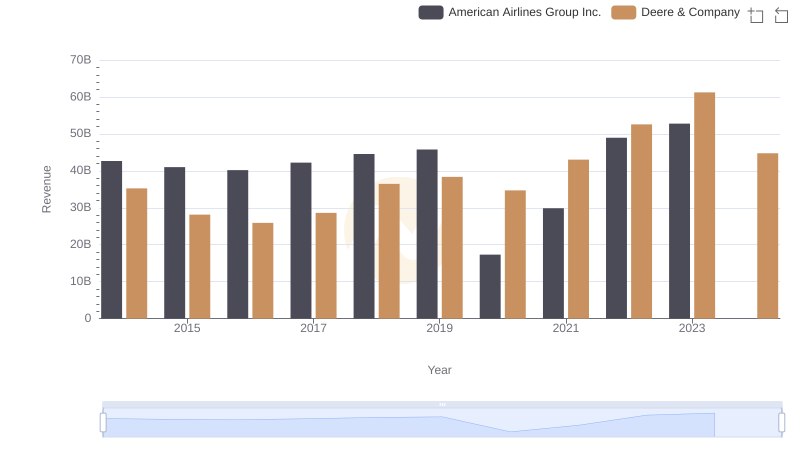Click the Deere & Company 2021 bar
The height and width of the screenshot is (461, 800).
[x=578, y=239]
